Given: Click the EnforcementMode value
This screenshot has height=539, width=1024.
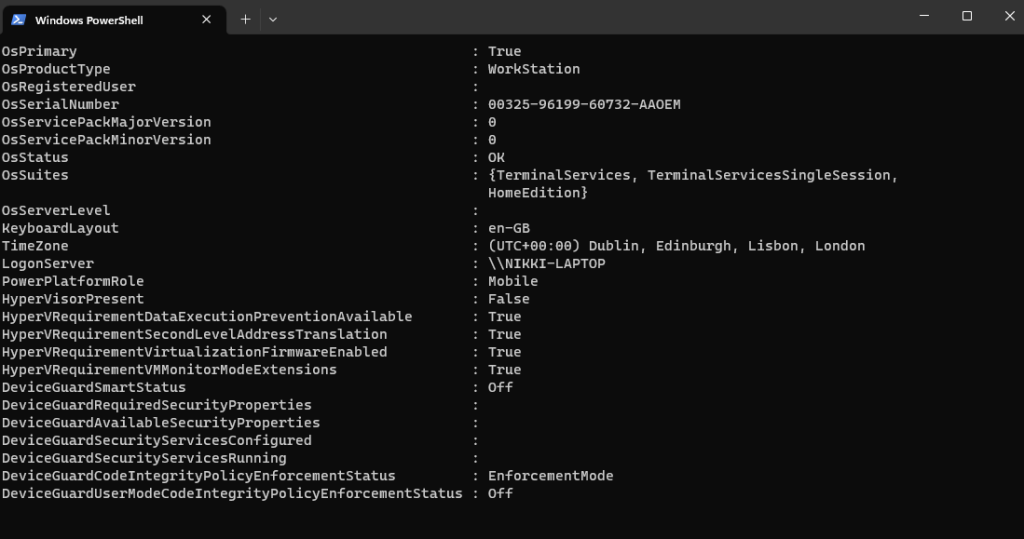Looking at the screenshot, I should [x=551, y=476].
